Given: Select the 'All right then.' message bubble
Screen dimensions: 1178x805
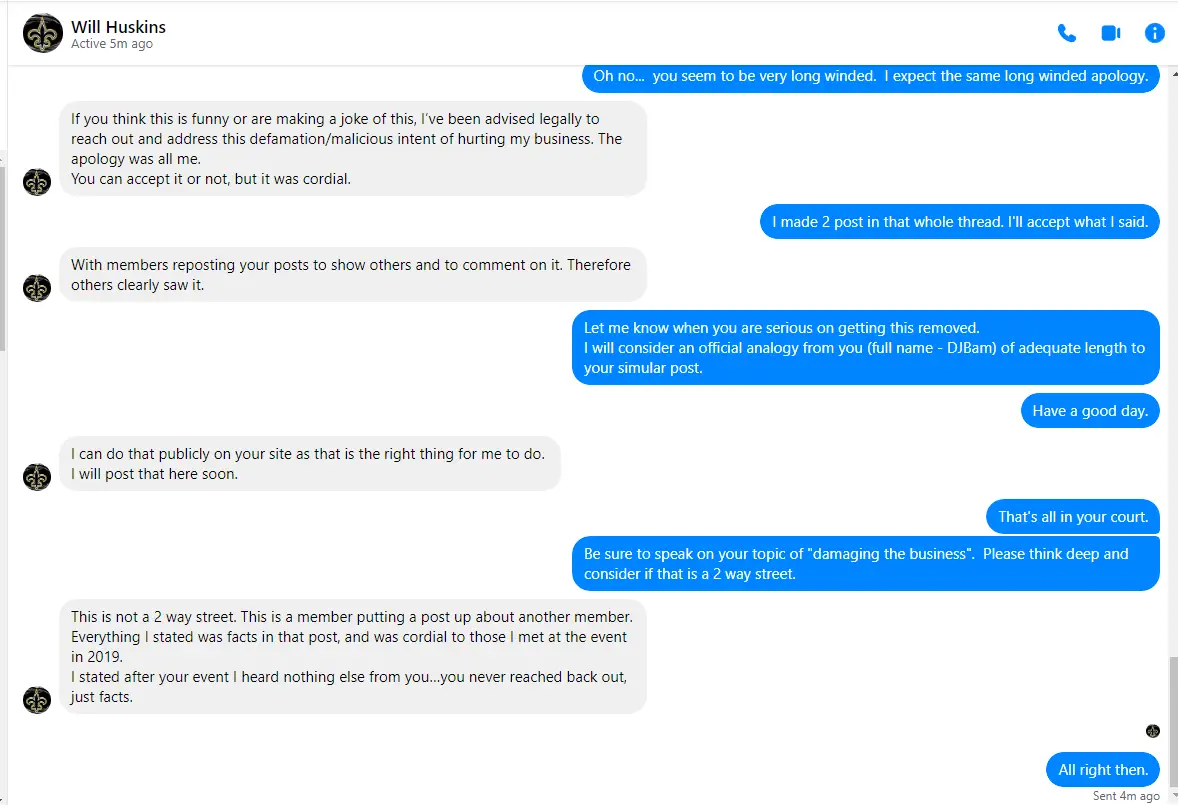Looking at the screenshot, I should tap(1103, 770).
